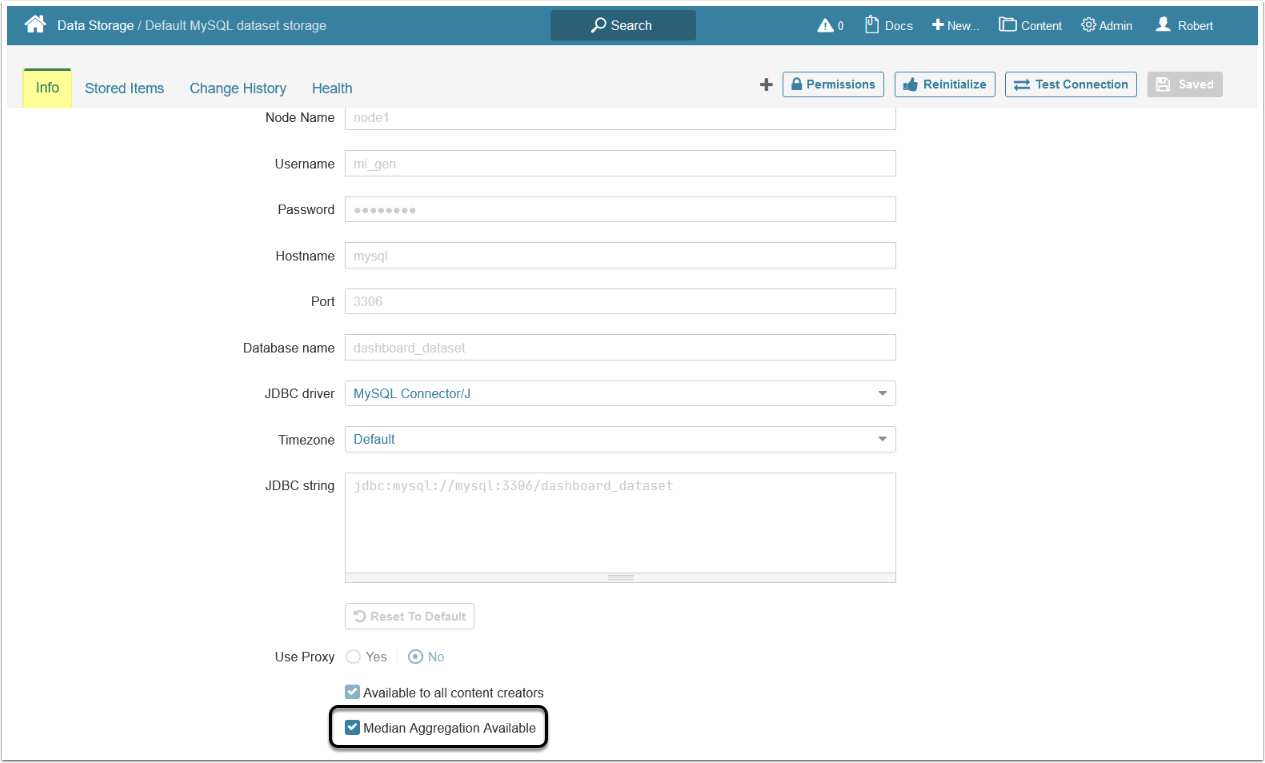Click the Username field

click(620, 163)
